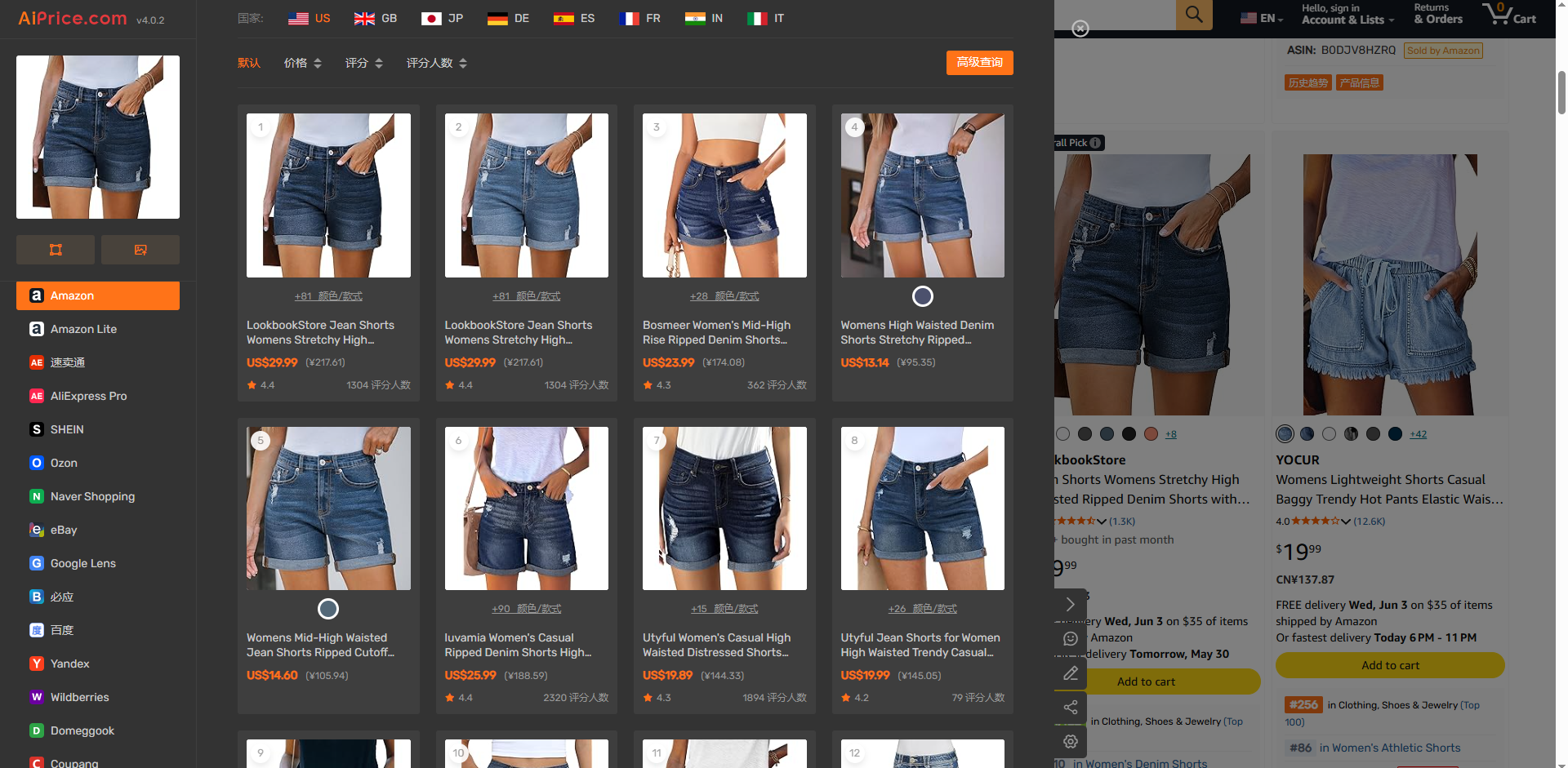Open the floating settings gear icon
This screenshot has width=1568, height=768.
click(x=1071, y=742)
